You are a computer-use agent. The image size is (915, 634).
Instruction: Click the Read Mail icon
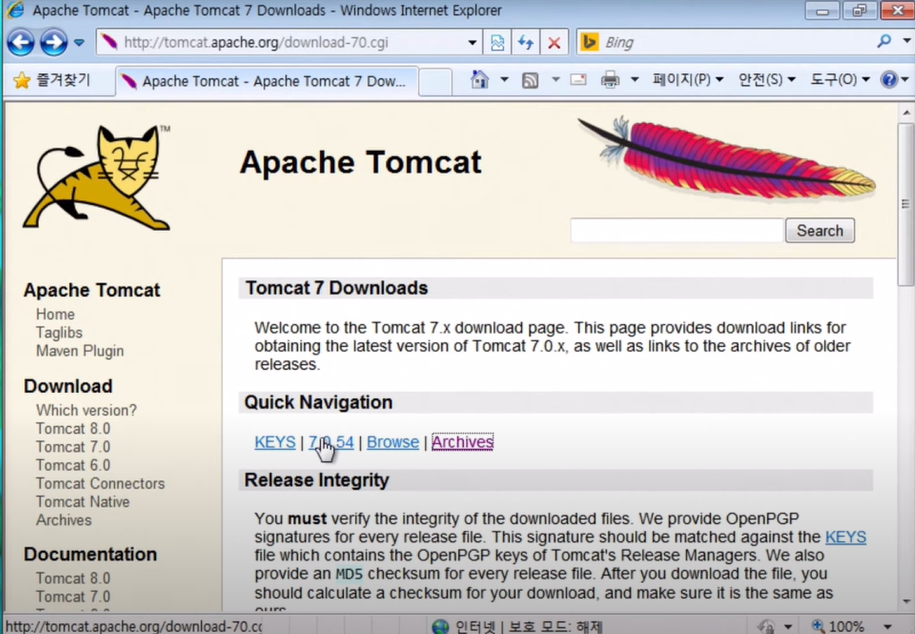[x=578, y=79]
